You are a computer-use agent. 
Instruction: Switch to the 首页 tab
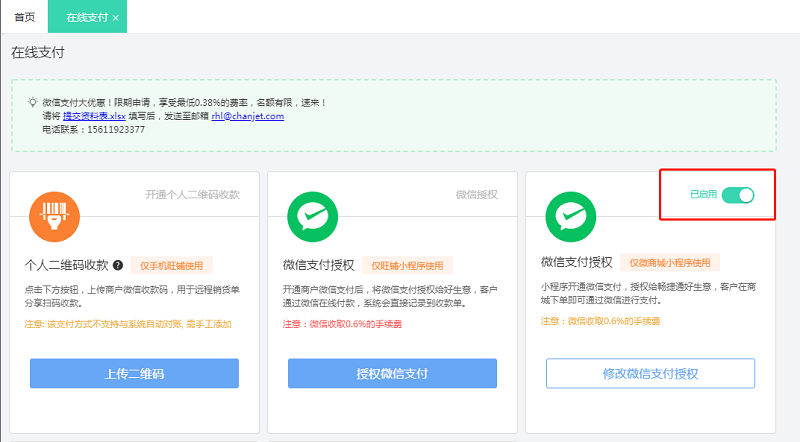(x=24, y=17)
